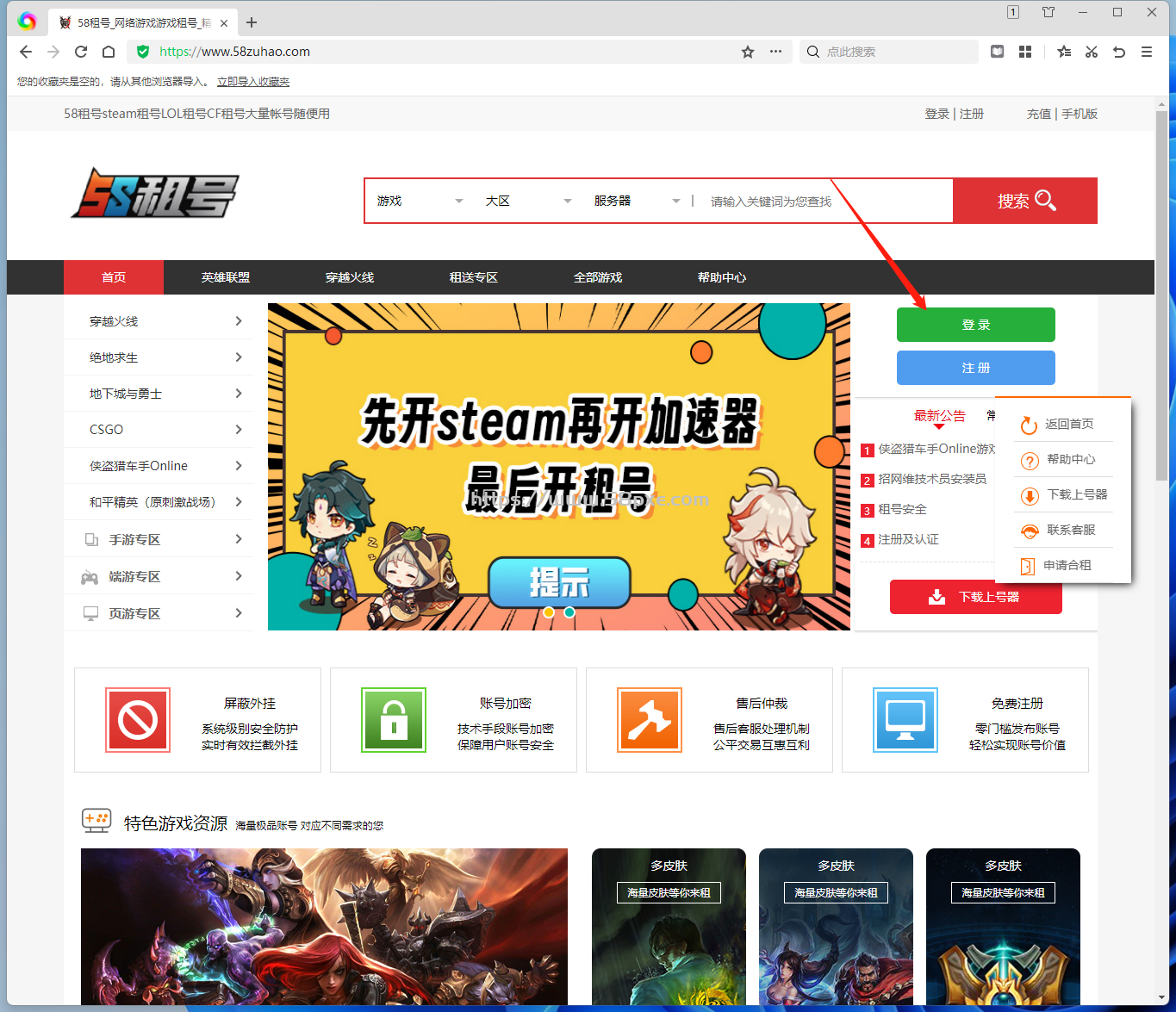Click the red 下载上号器 button

click(976, 597)
